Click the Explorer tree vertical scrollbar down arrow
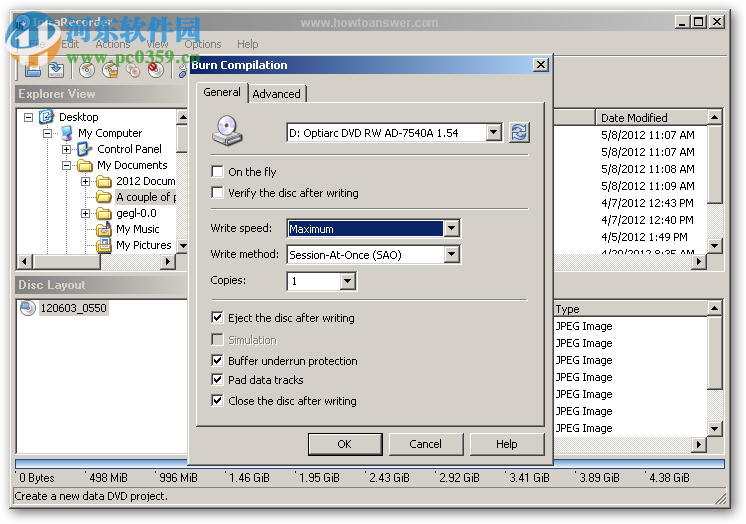Image resolution: width=746 pixels, height=524 pixels. click(182, 246)
